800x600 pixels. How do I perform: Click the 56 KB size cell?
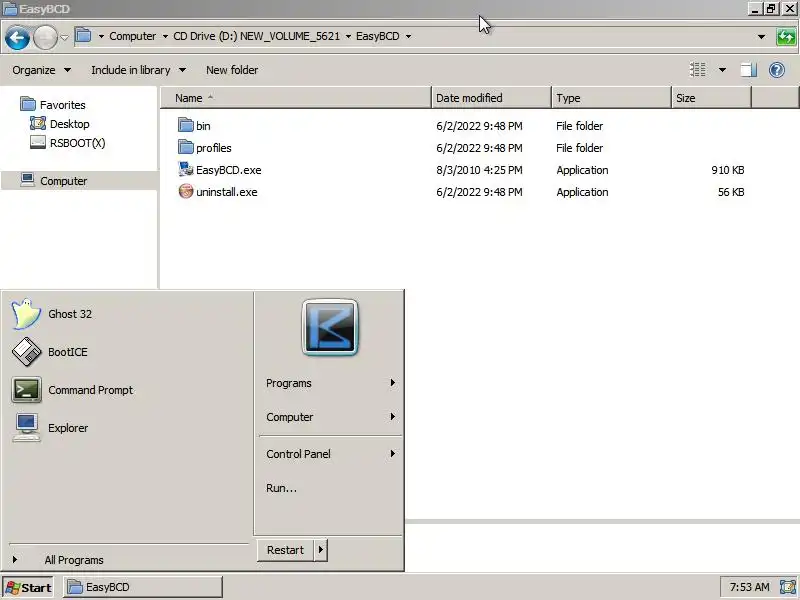(x=731, y=192)
